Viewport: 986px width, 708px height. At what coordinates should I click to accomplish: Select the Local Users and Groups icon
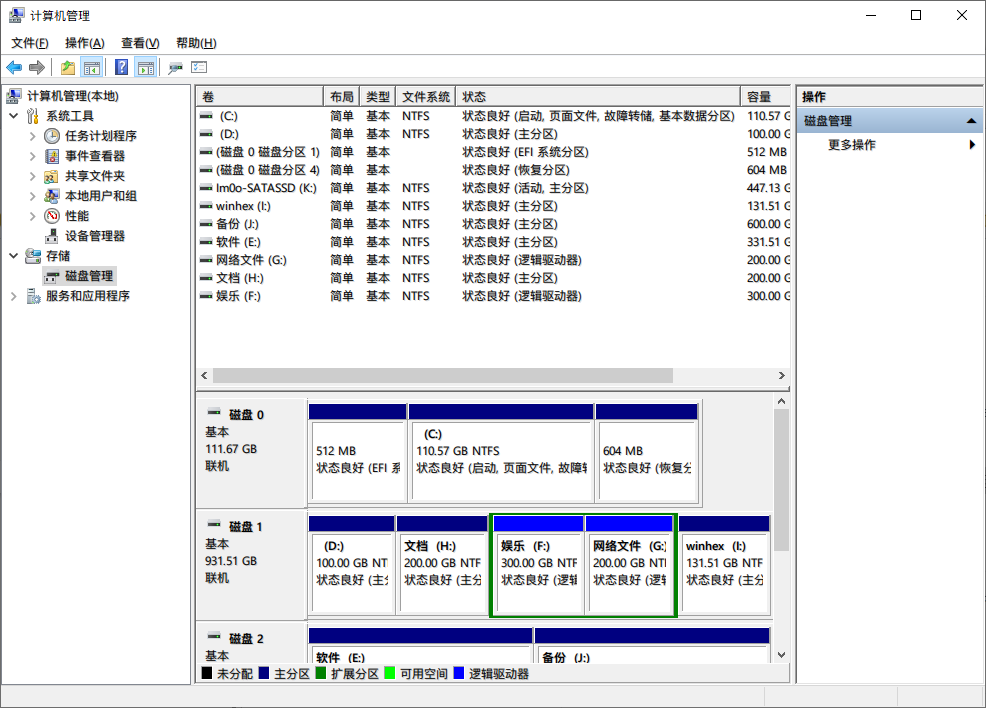52,196
